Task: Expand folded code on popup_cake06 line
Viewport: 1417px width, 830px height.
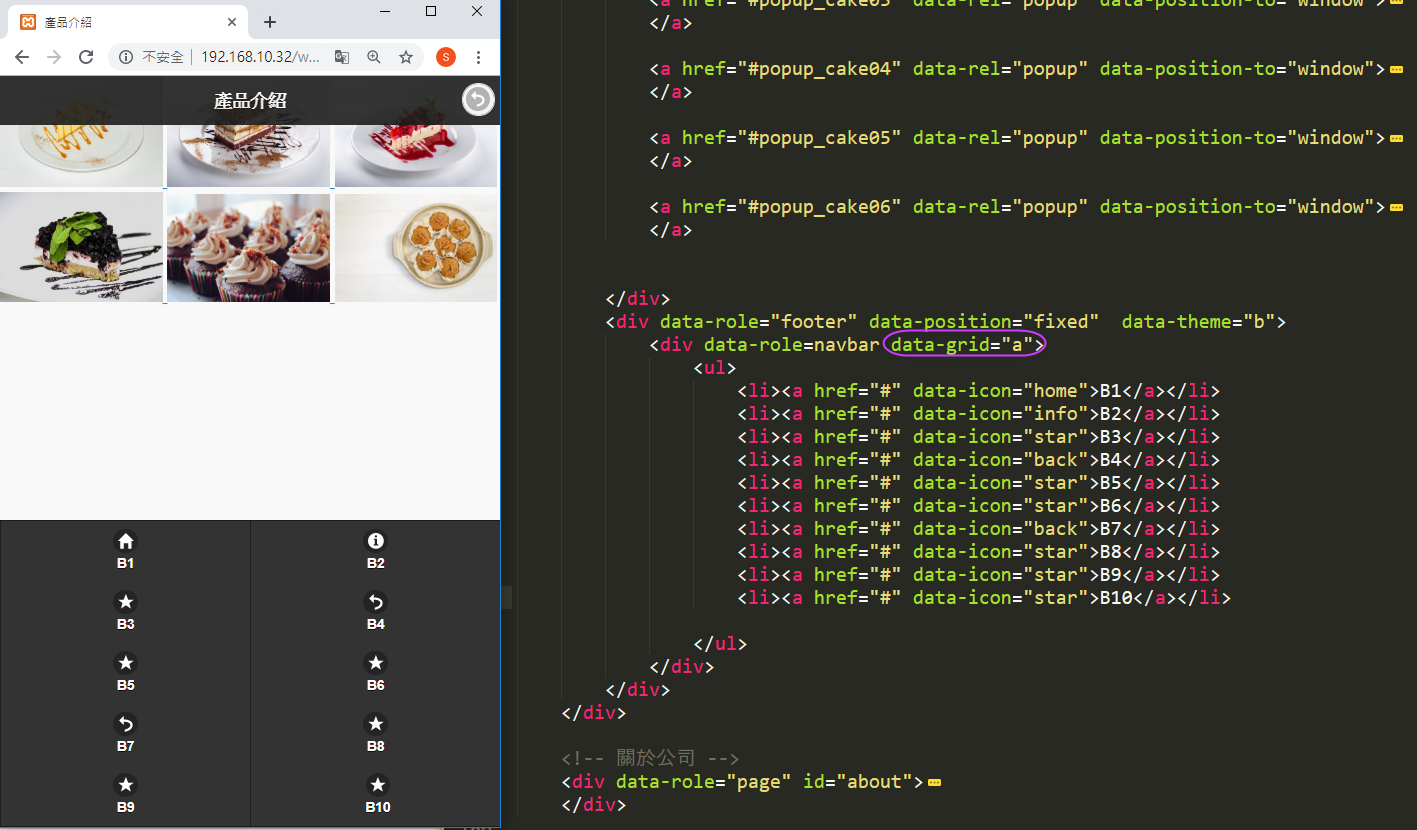Action: 1396,207
